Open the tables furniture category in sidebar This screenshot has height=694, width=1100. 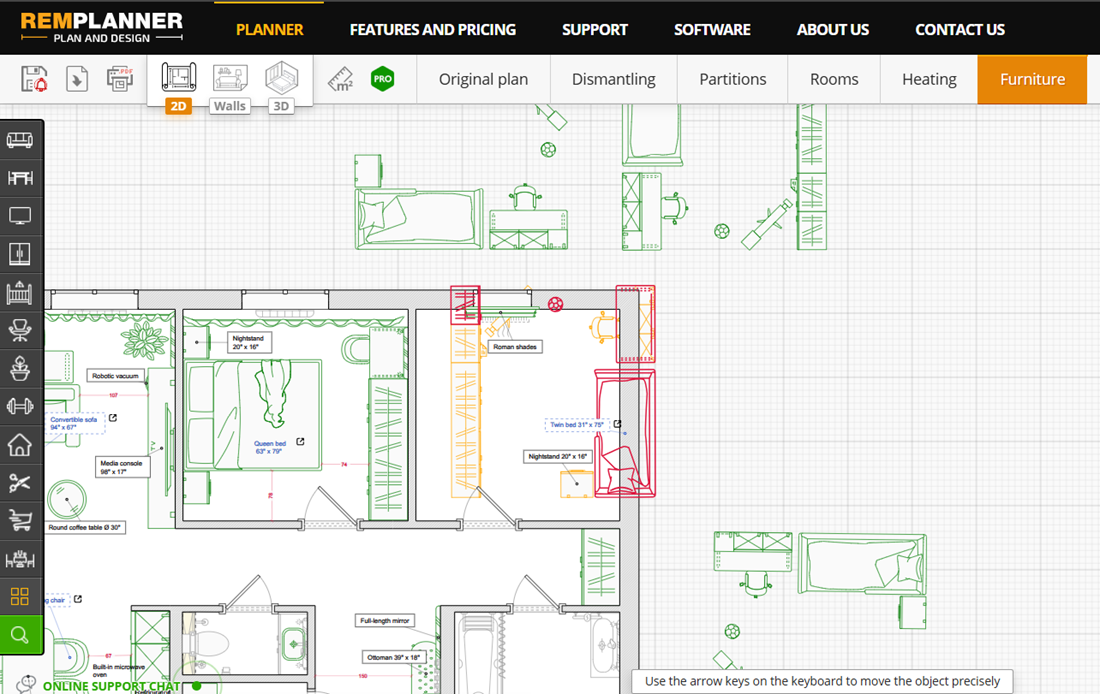pyautogui.click(x=20, y=177)
